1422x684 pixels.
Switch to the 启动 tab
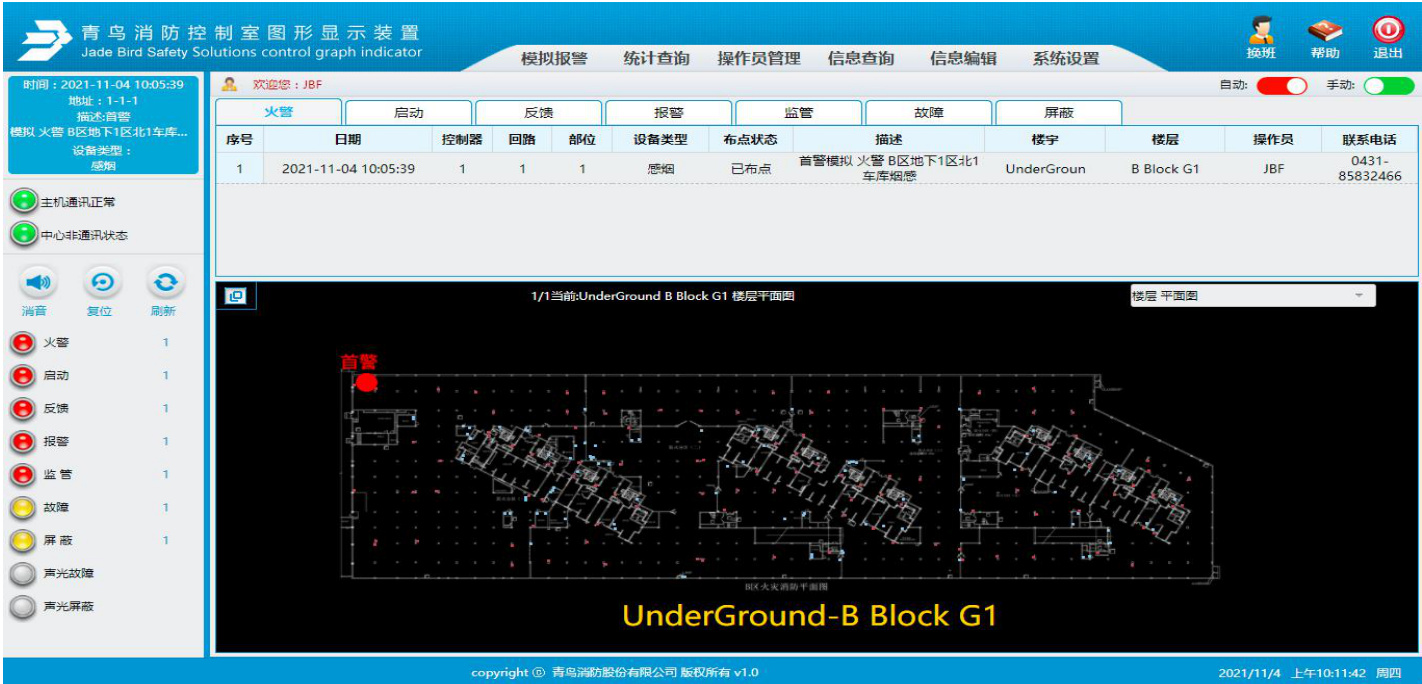click(x=408, y=113)
